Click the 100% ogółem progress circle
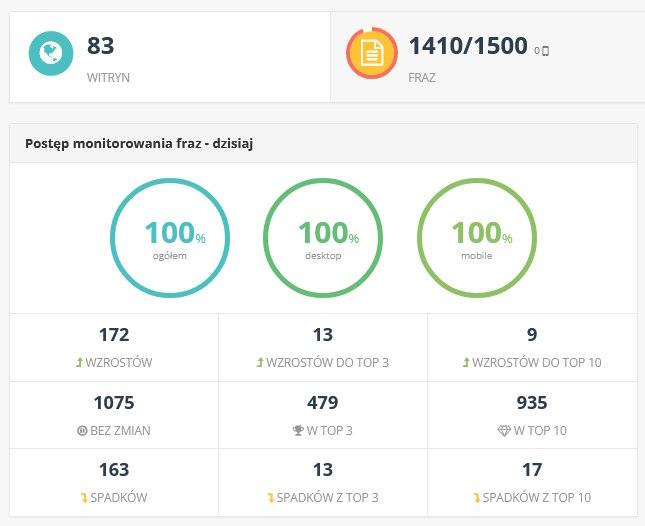 point(170,238)
